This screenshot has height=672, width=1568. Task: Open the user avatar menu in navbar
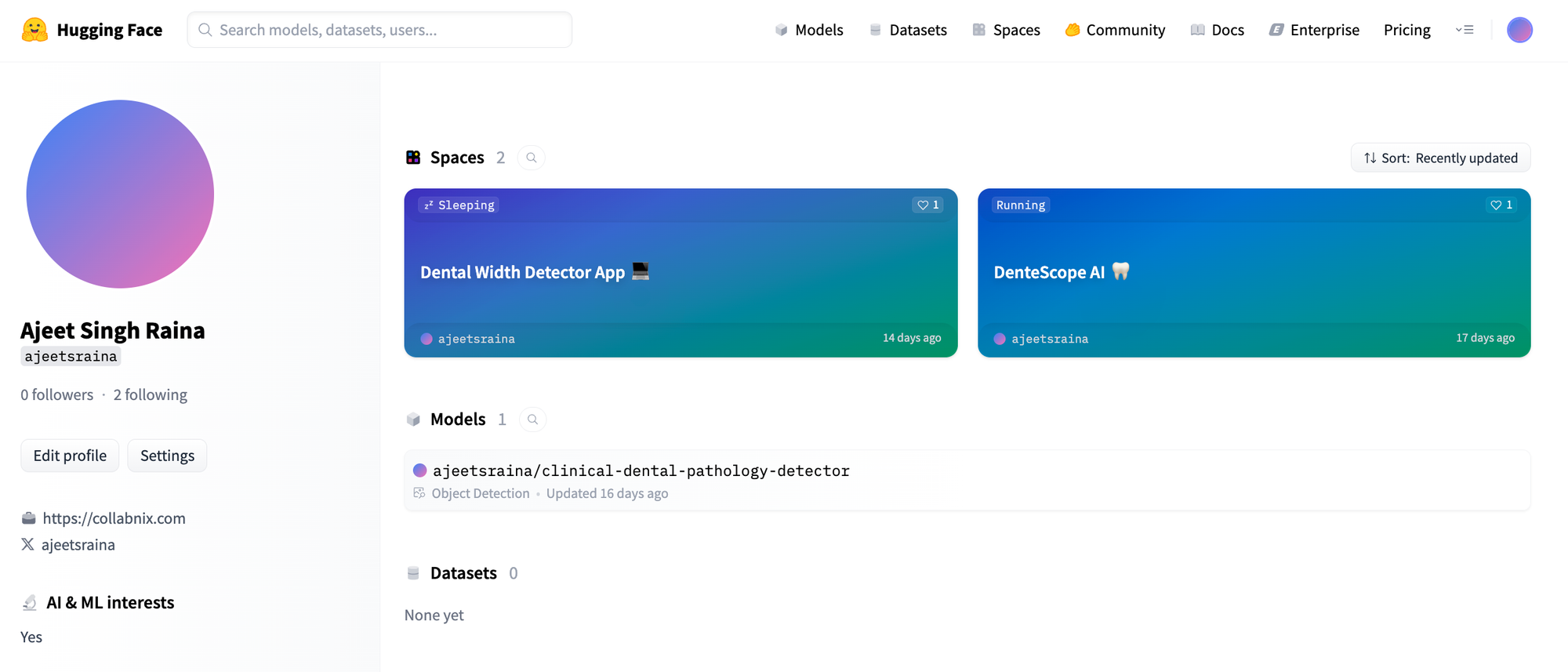[x=1519, y=30]
